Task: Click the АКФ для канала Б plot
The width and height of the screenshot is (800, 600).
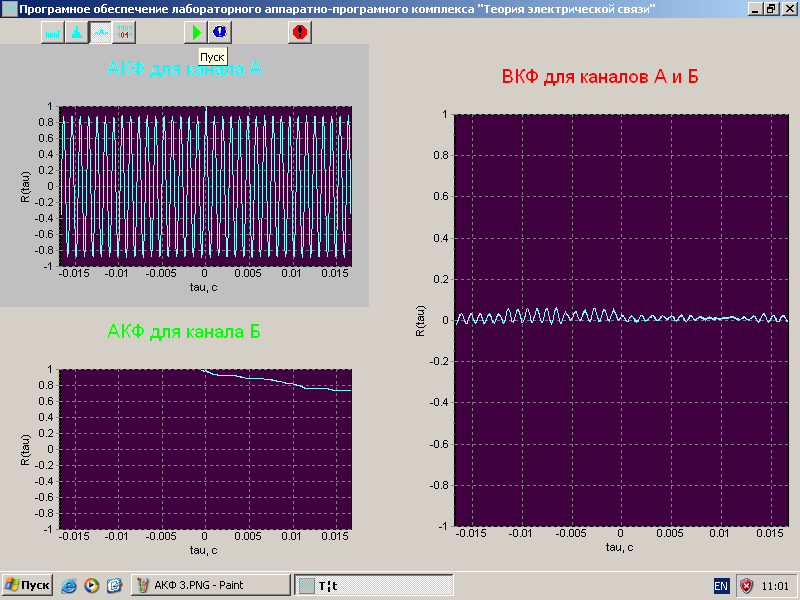Action: point(206,449)
